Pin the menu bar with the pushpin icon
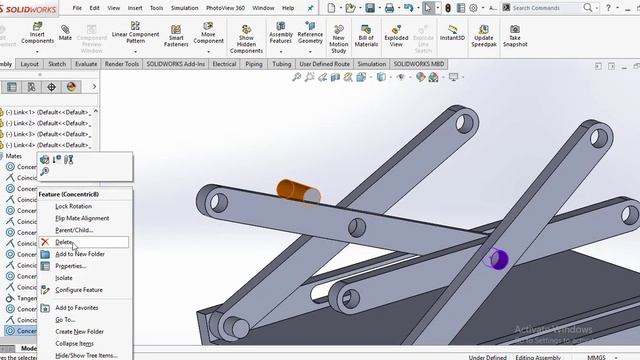Image resolution: width=640 pixels, height=360 pixels. [x=310, y=8]
